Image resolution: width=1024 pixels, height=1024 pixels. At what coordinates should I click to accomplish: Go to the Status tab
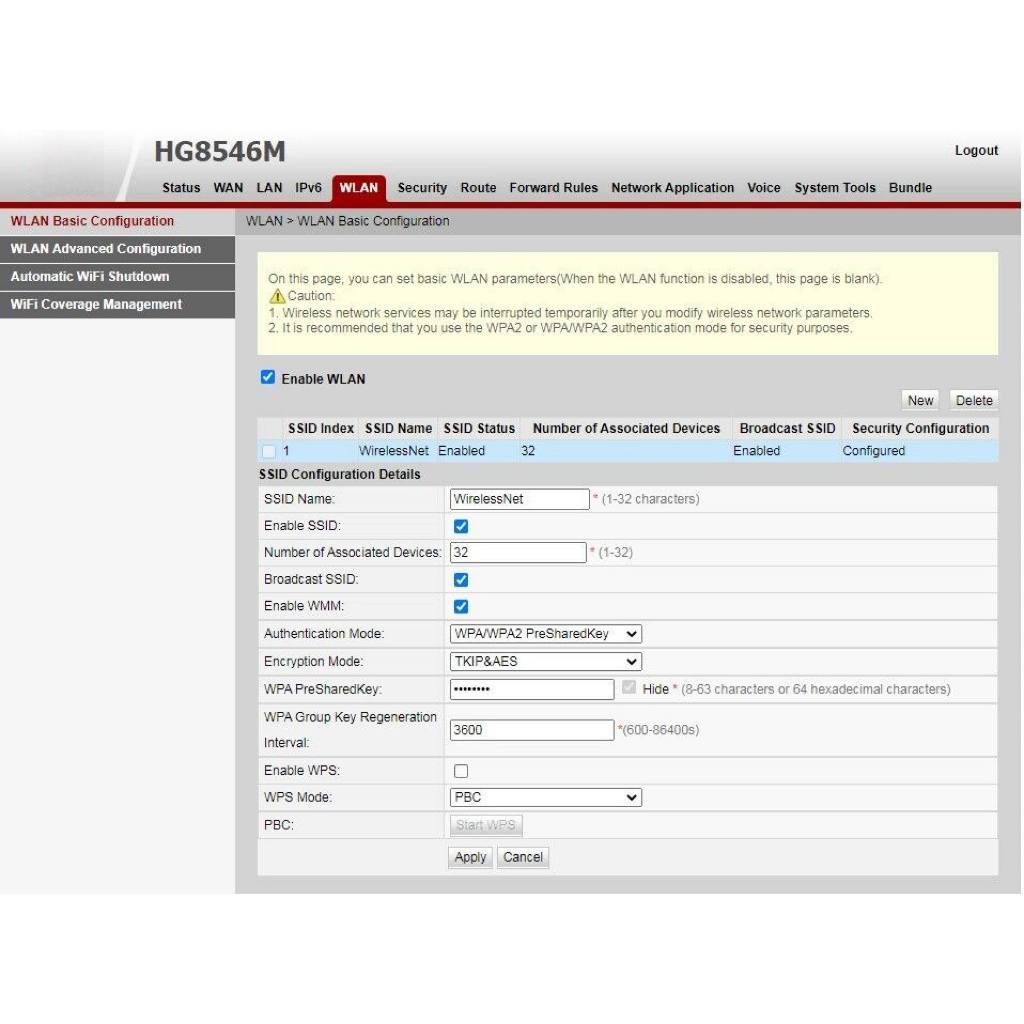(x=181, y=188)
